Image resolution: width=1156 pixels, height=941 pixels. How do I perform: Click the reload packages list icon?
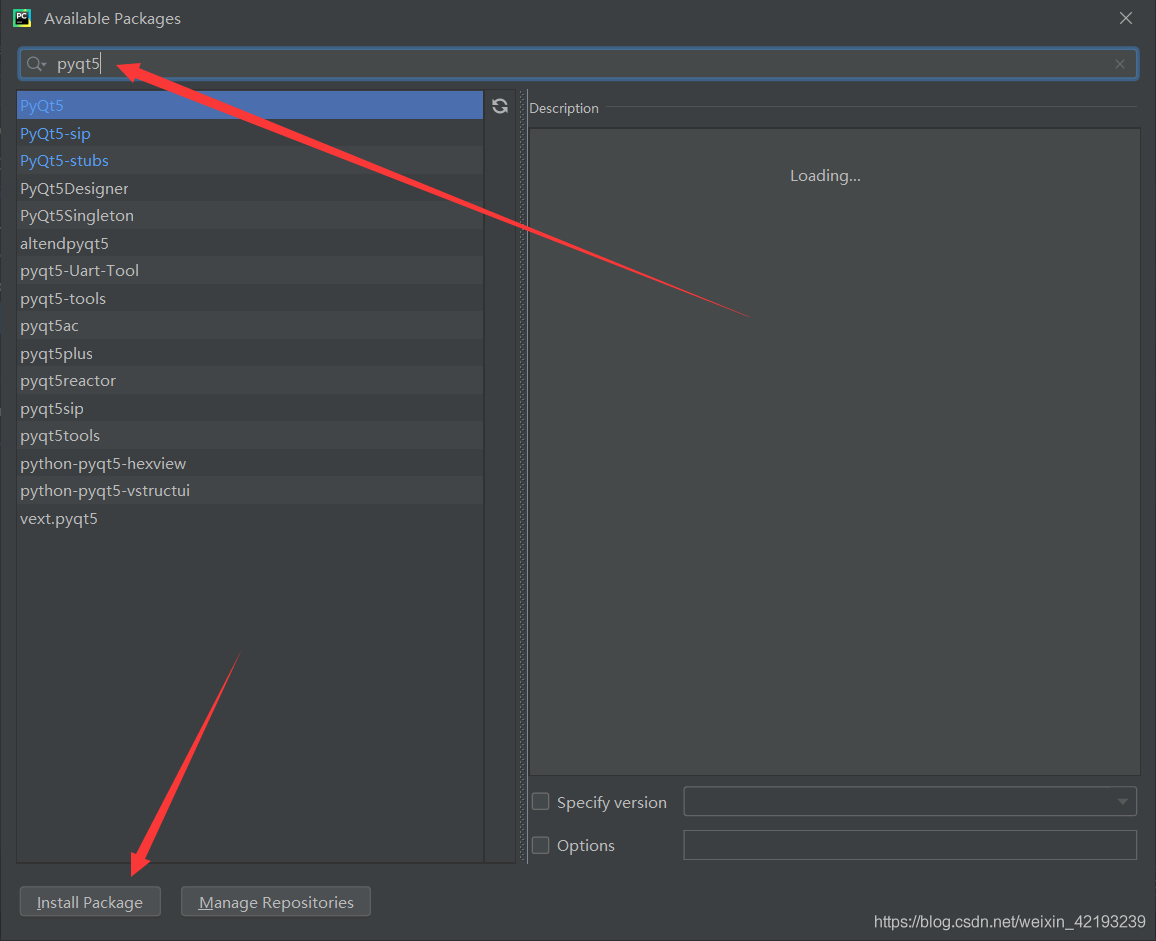500,106
